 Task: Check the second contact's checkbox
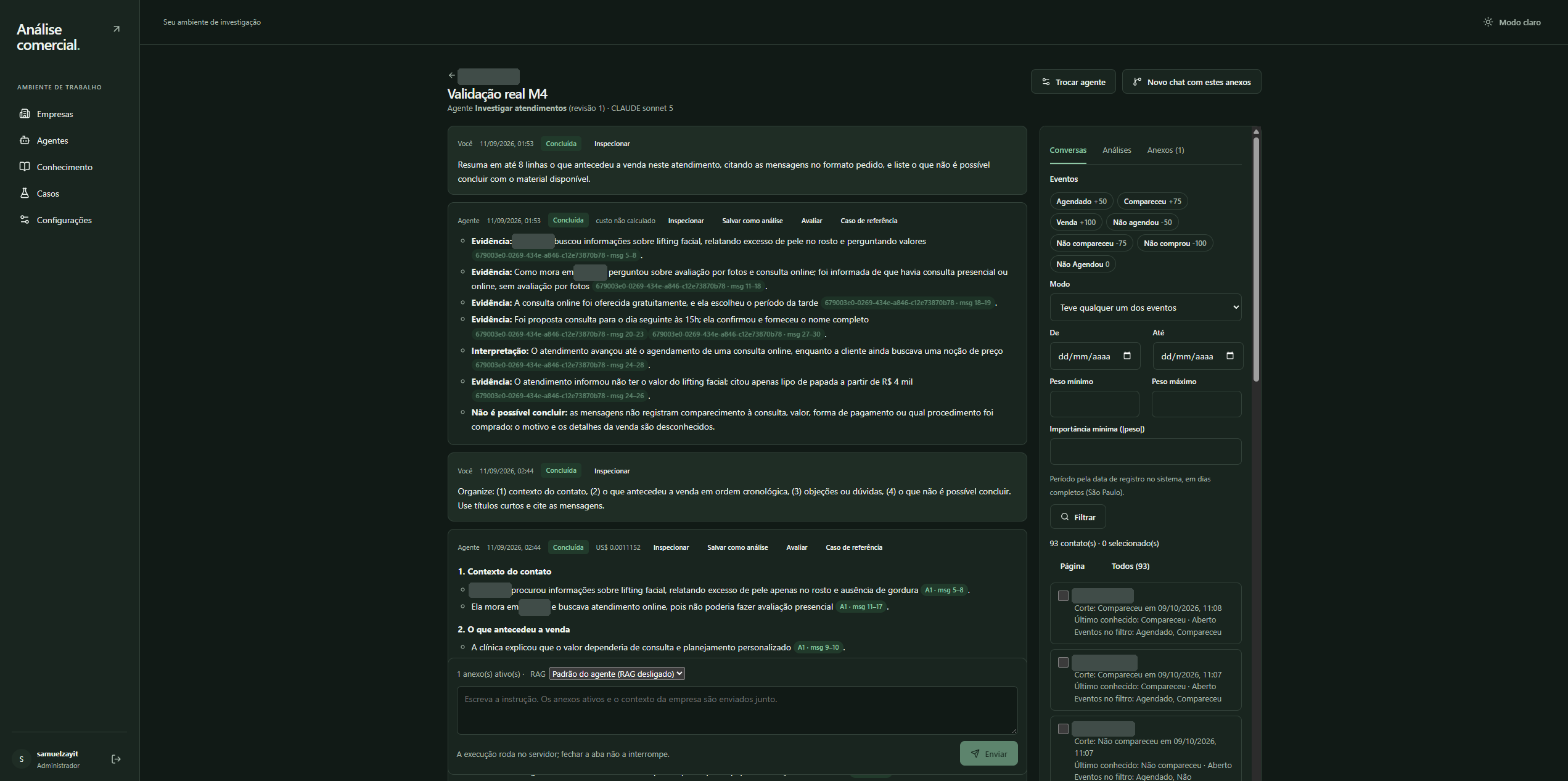tap(1063, 662)
